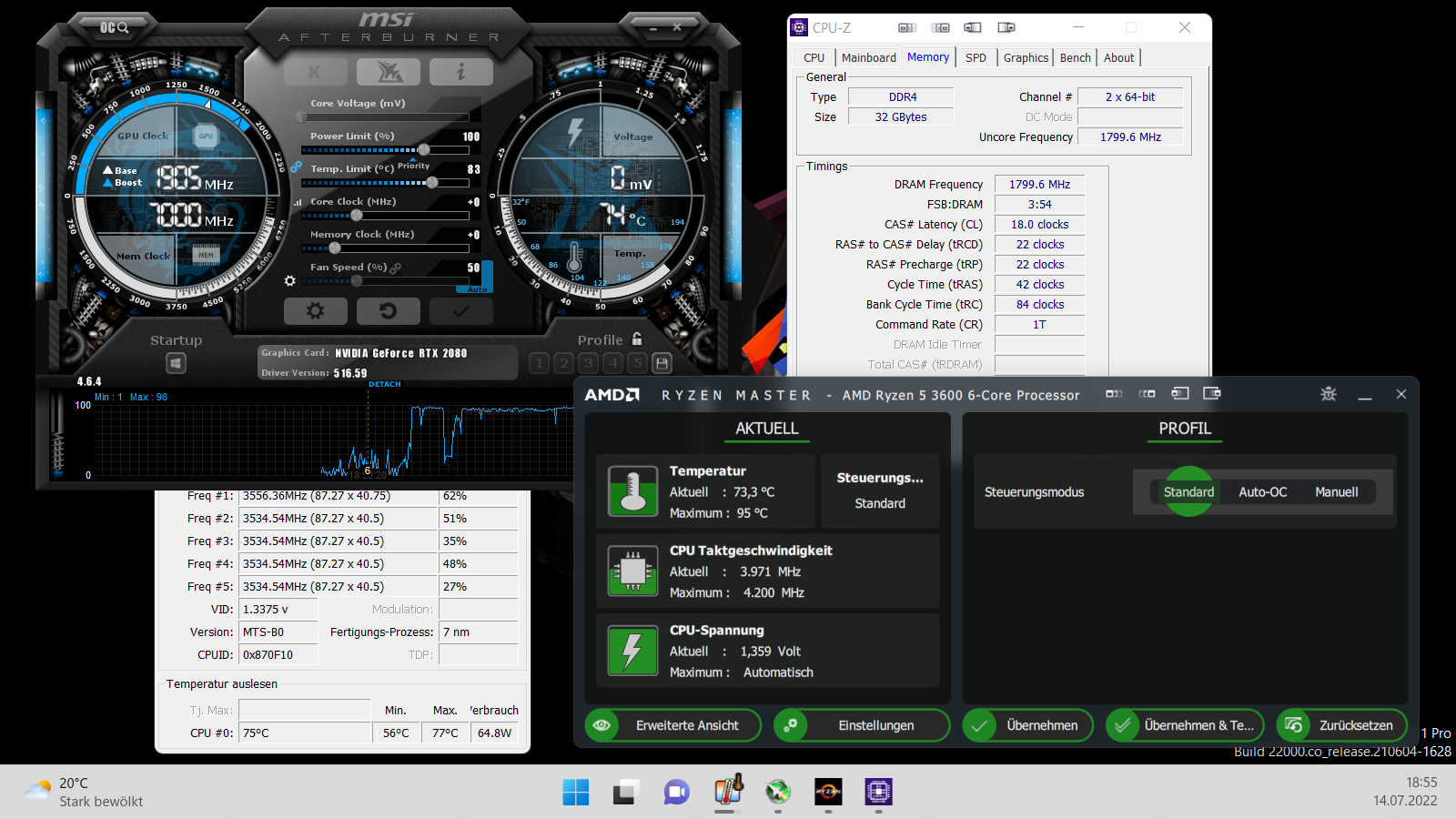The image size is (1456, 819).
Task: Toggle the Afterburner profile lock icon
Action: tap(637, 339)
